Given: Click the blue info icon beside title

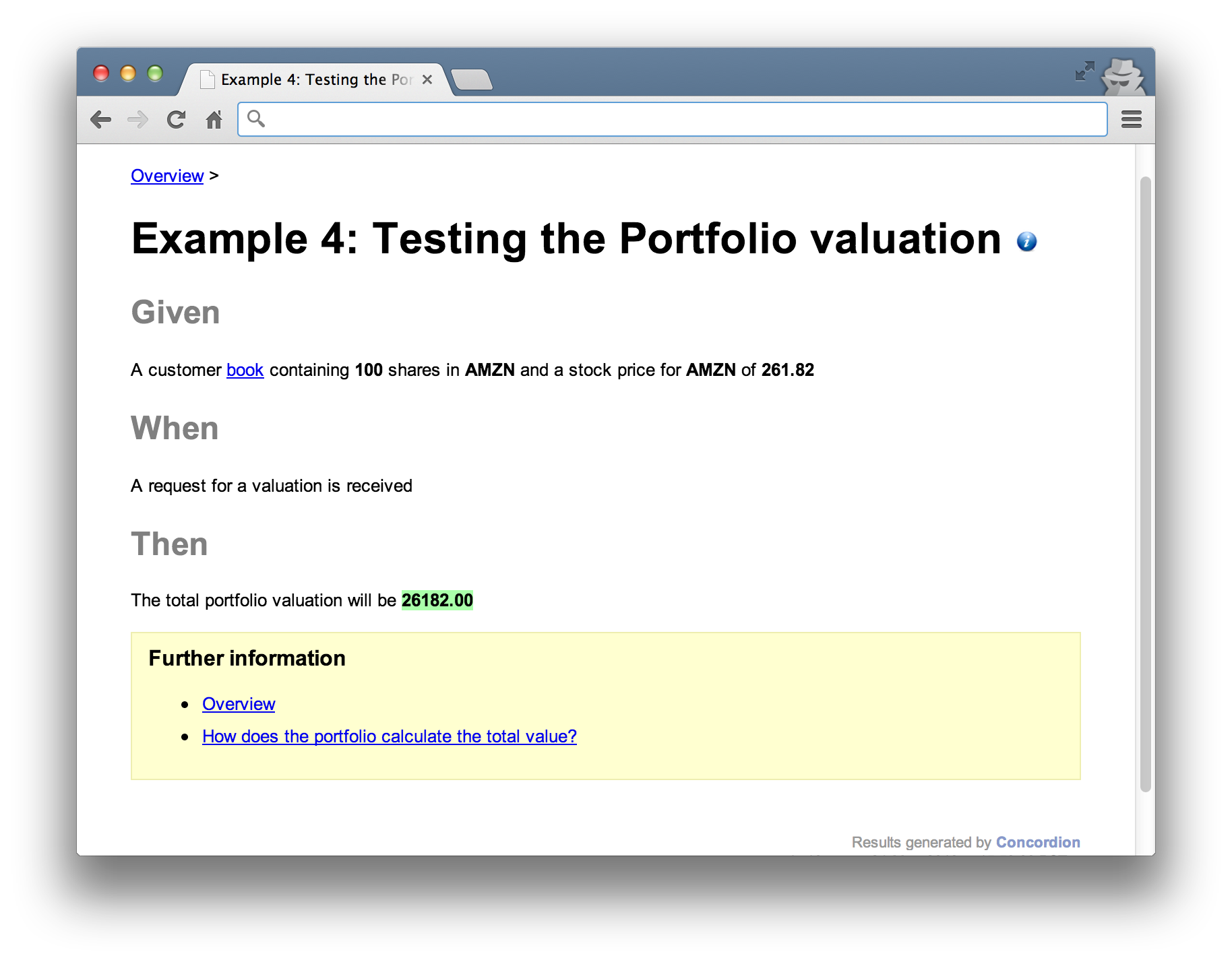Looking at the screenshot, I should tap(1026, 241).
